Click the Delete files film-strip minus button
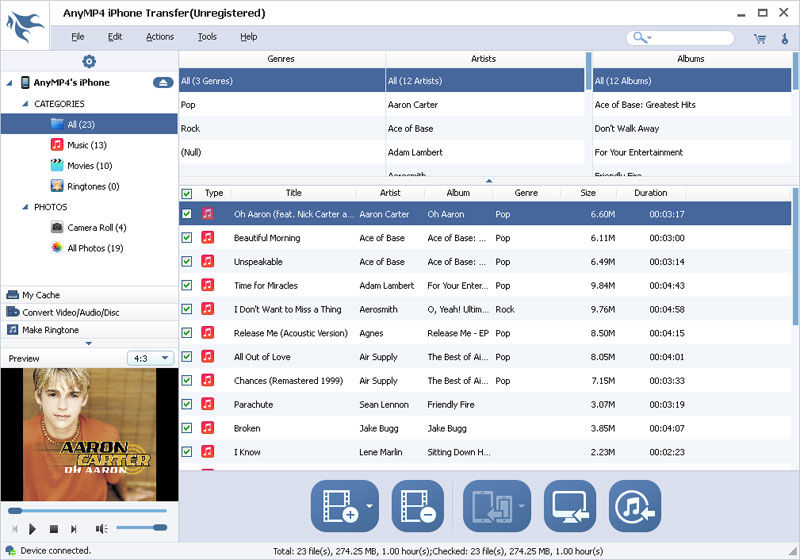The height and width of the screenshot is (560, 800). point(418,506)
